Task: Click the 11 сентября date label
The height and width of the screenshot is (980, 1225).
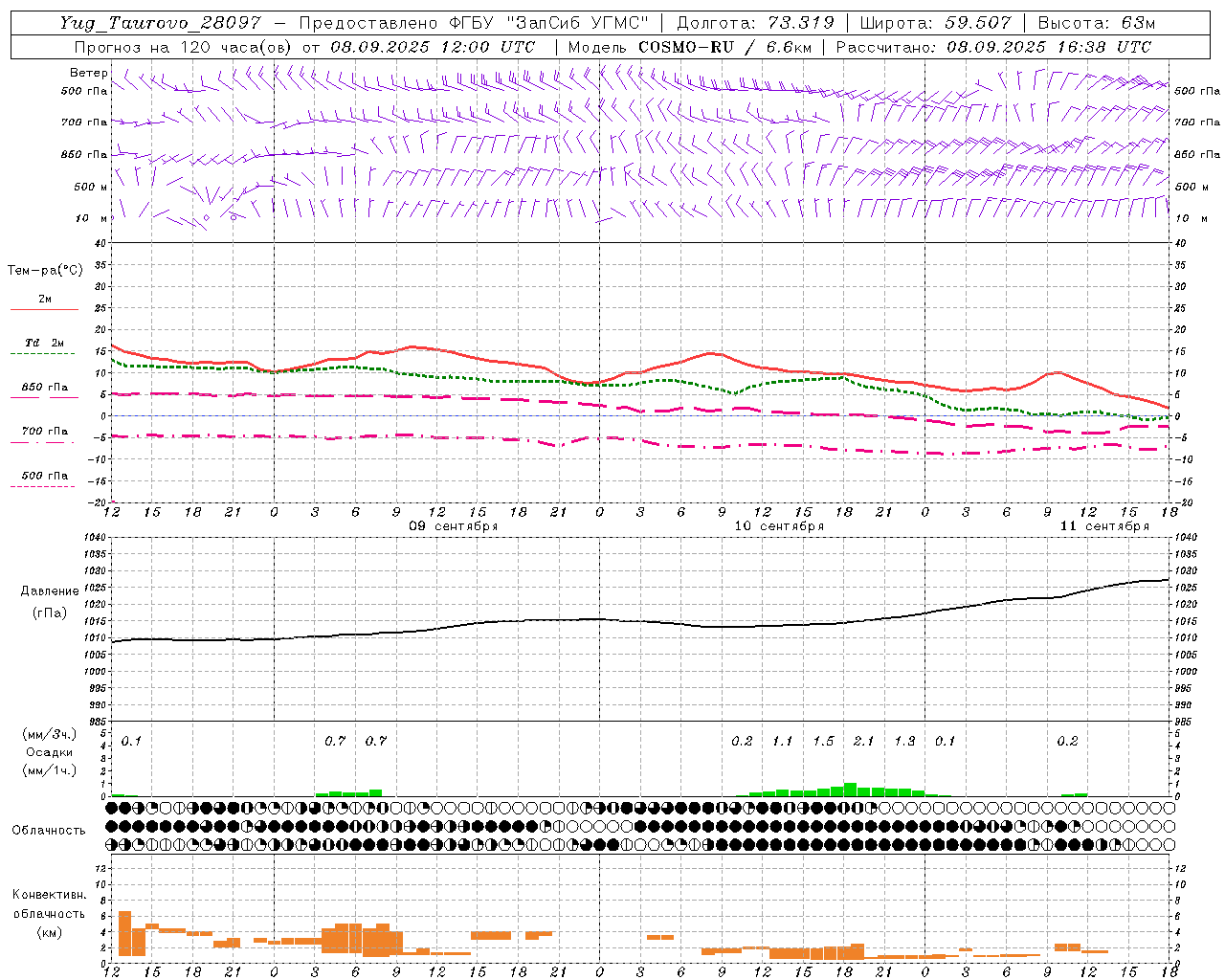Action: (1104, 526)
